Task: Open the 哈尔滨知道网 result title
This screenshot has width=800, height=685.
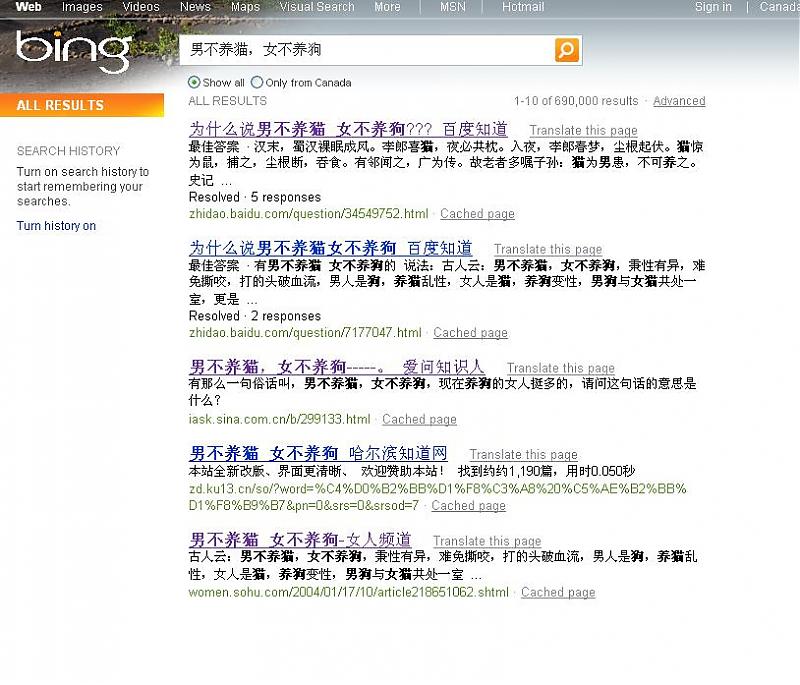Action: pyautogui.click(x=318, y=453)
